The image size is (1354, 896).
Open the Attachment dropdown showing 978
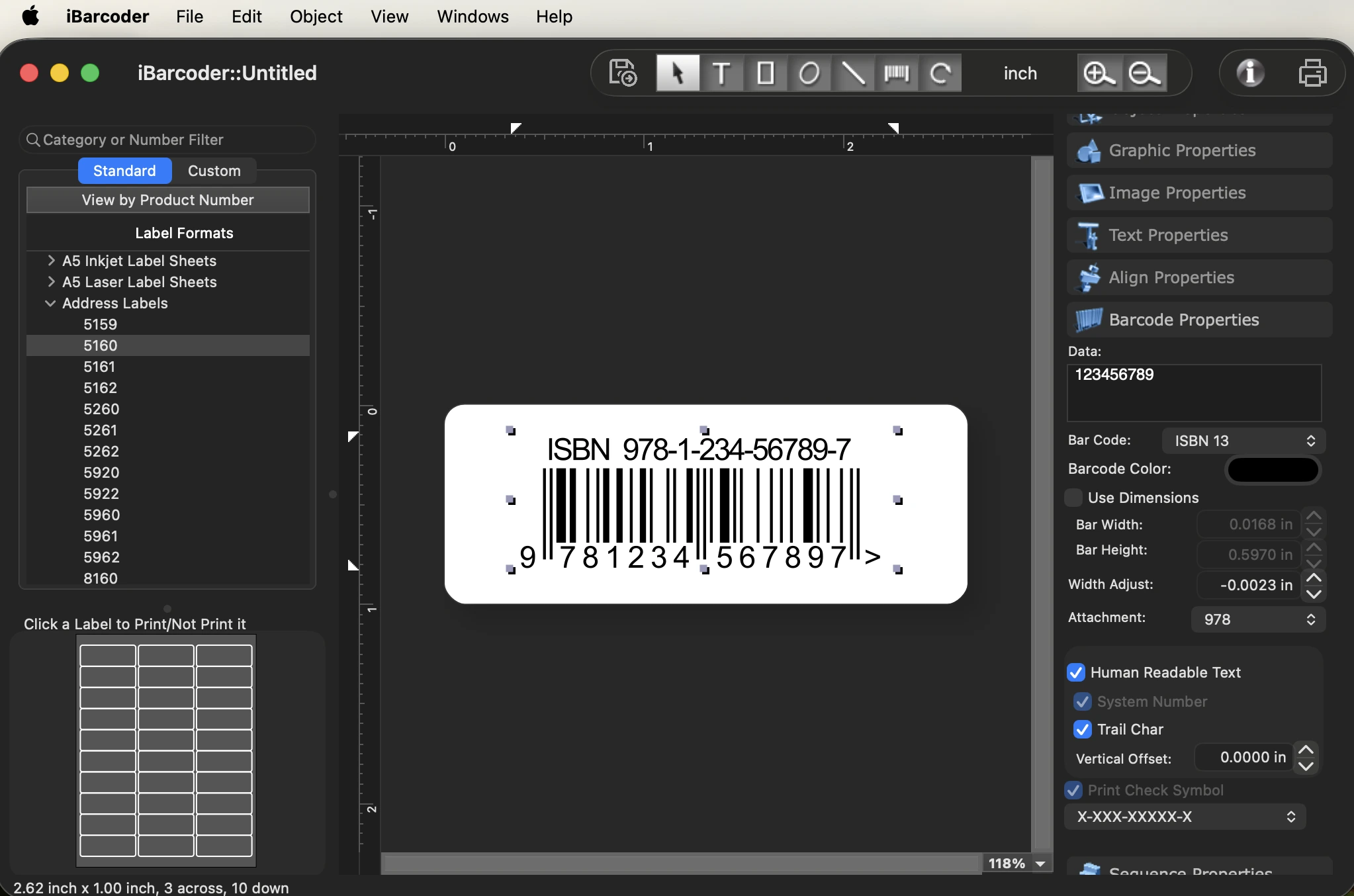pyautogui.click(x=1258, y=619)
